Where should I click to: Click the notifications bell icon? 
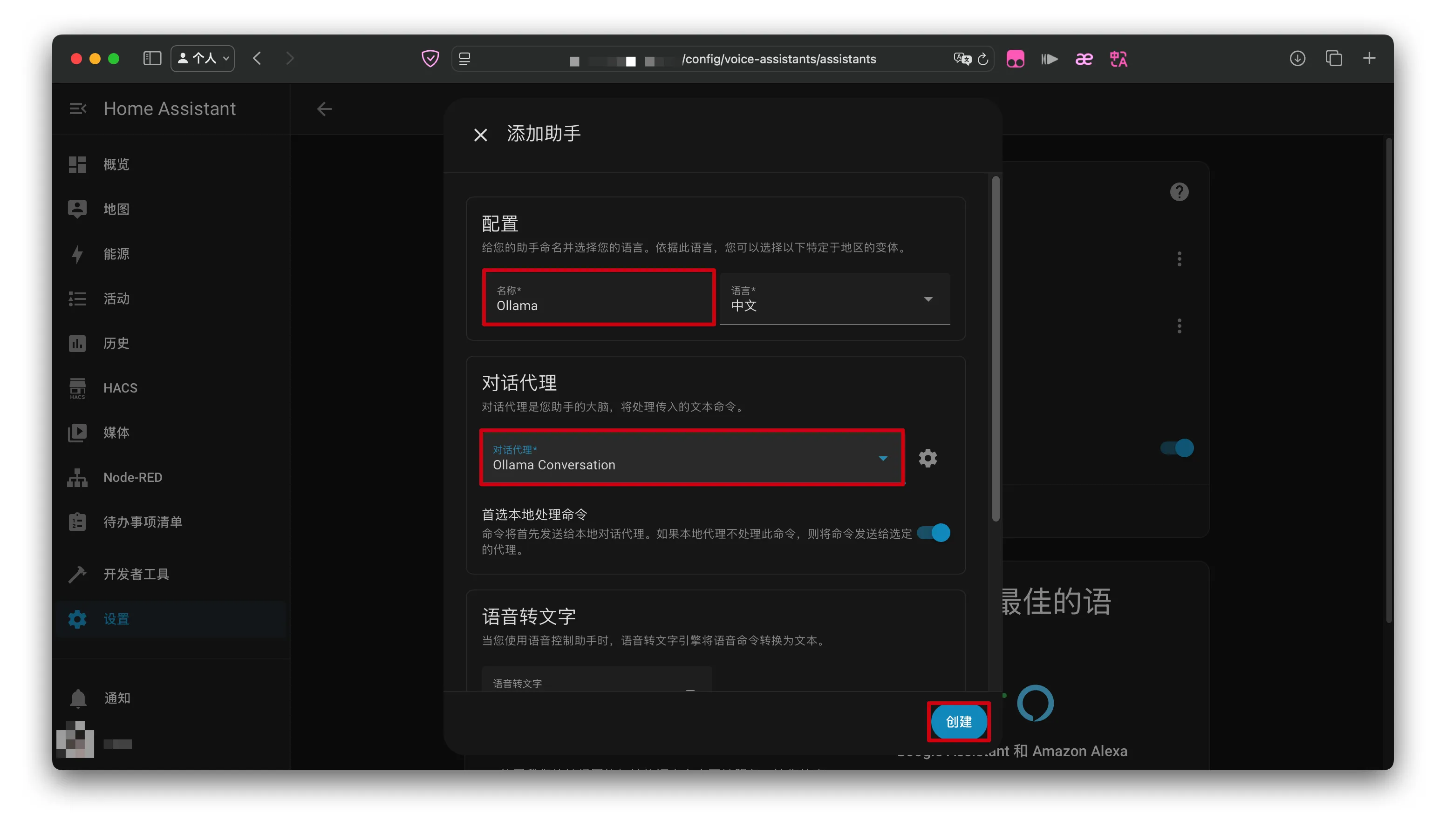tap(78, 698)
